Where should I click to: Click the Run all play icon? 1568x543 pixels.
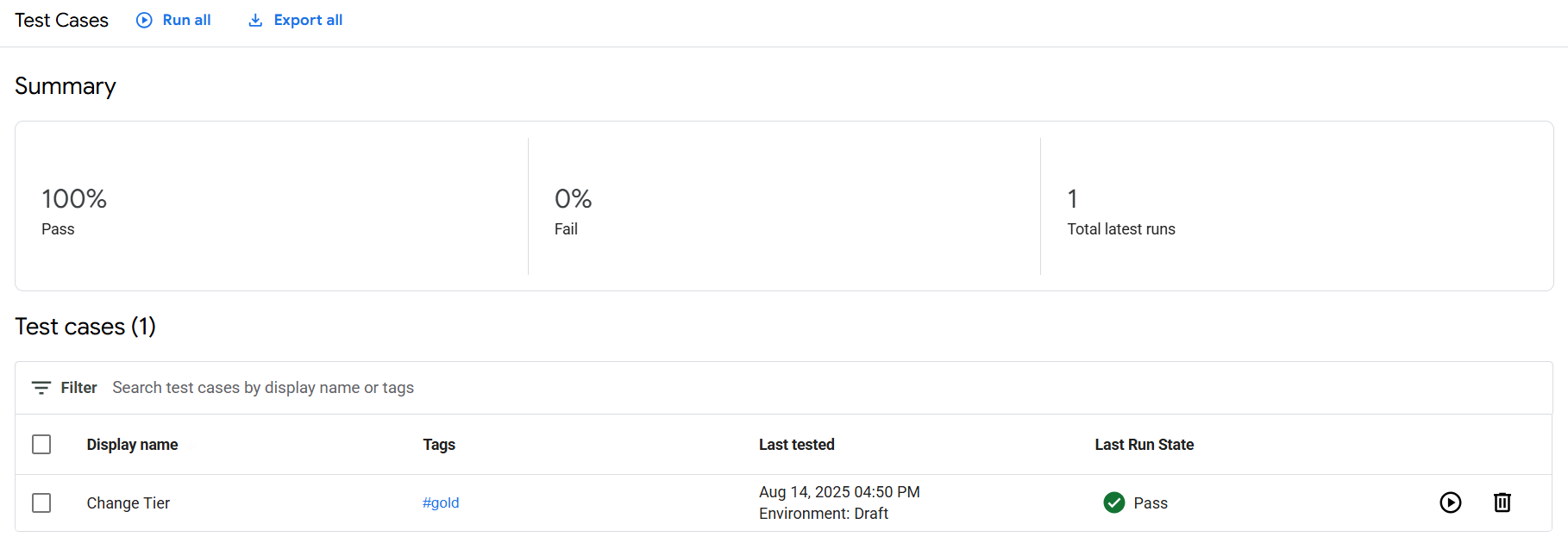click(x=144, y=20)
